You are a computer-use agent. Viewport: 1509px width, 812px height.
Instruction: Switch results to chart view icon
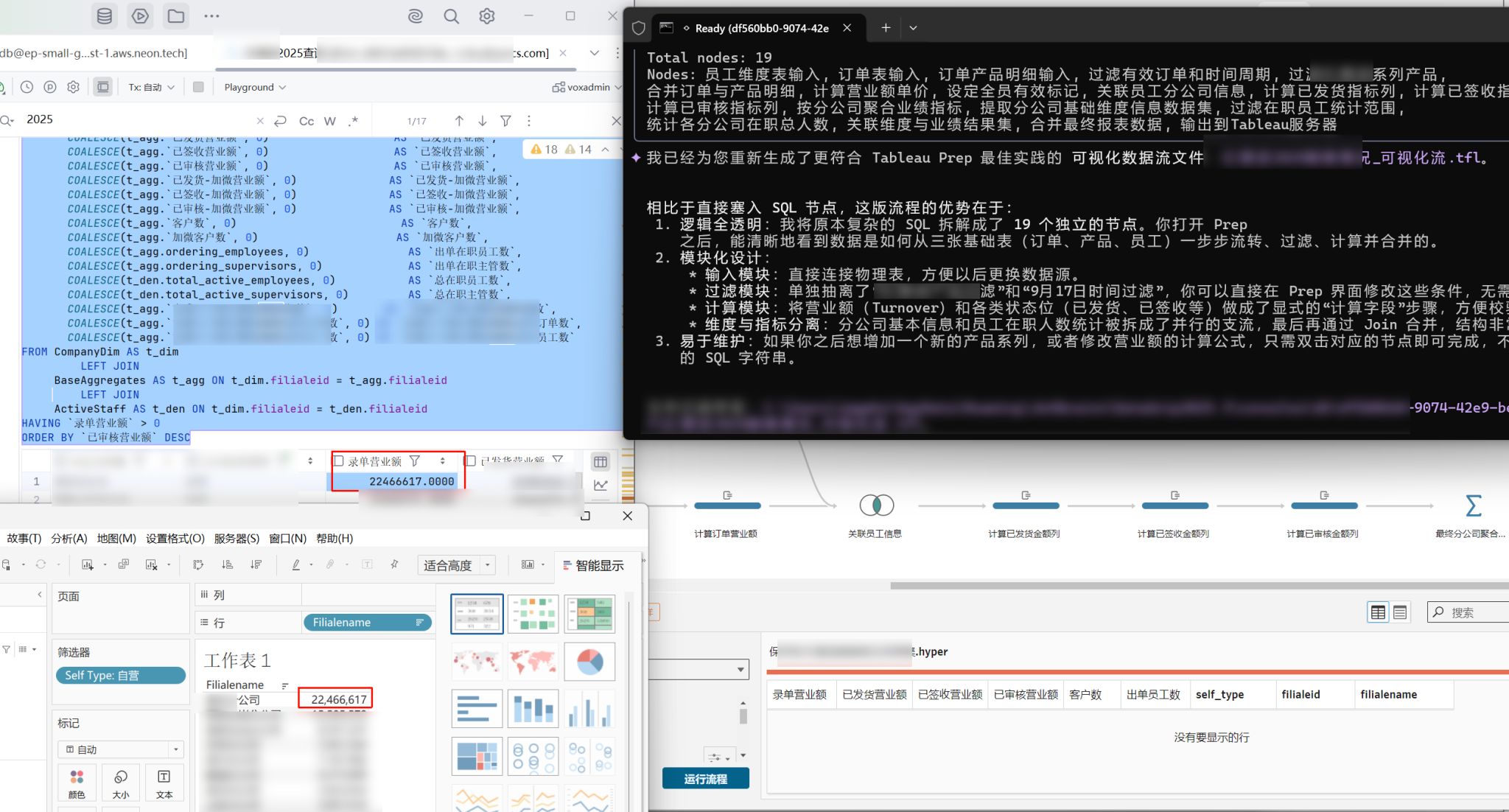coord(601,485)
